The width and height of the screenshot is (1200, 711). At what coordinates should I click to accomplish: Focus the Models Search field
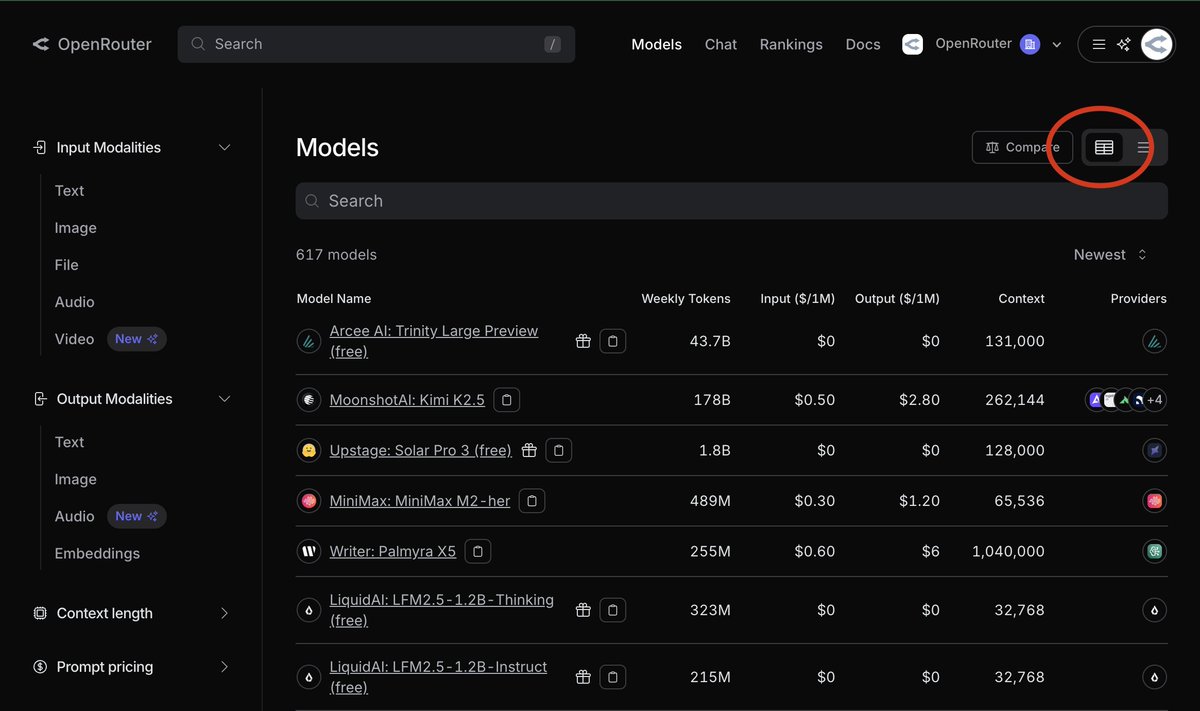(731, 201)
